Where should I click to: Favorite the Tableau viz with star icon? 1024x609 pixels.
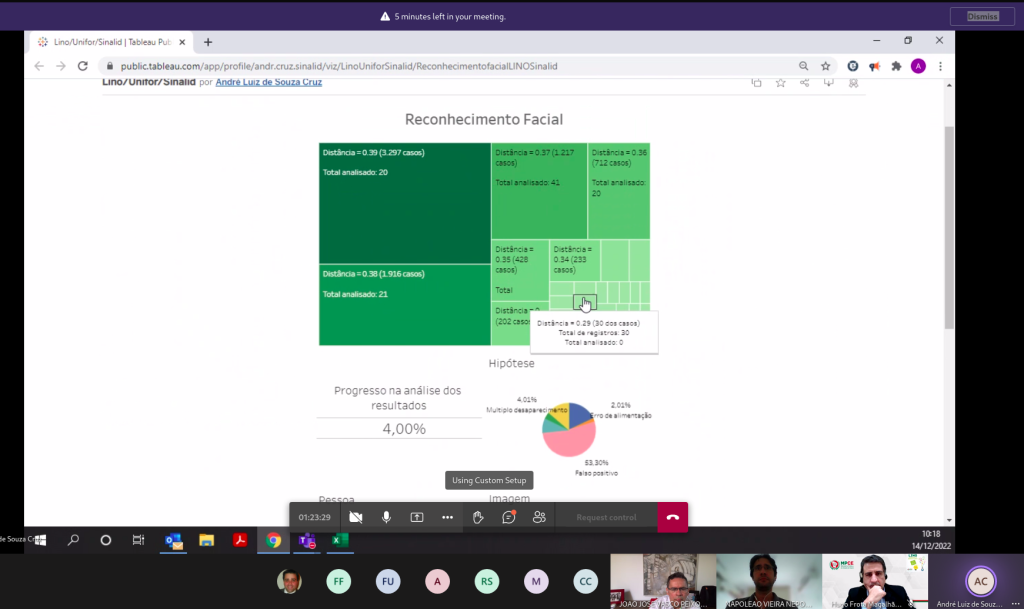(x=780, y=82)
